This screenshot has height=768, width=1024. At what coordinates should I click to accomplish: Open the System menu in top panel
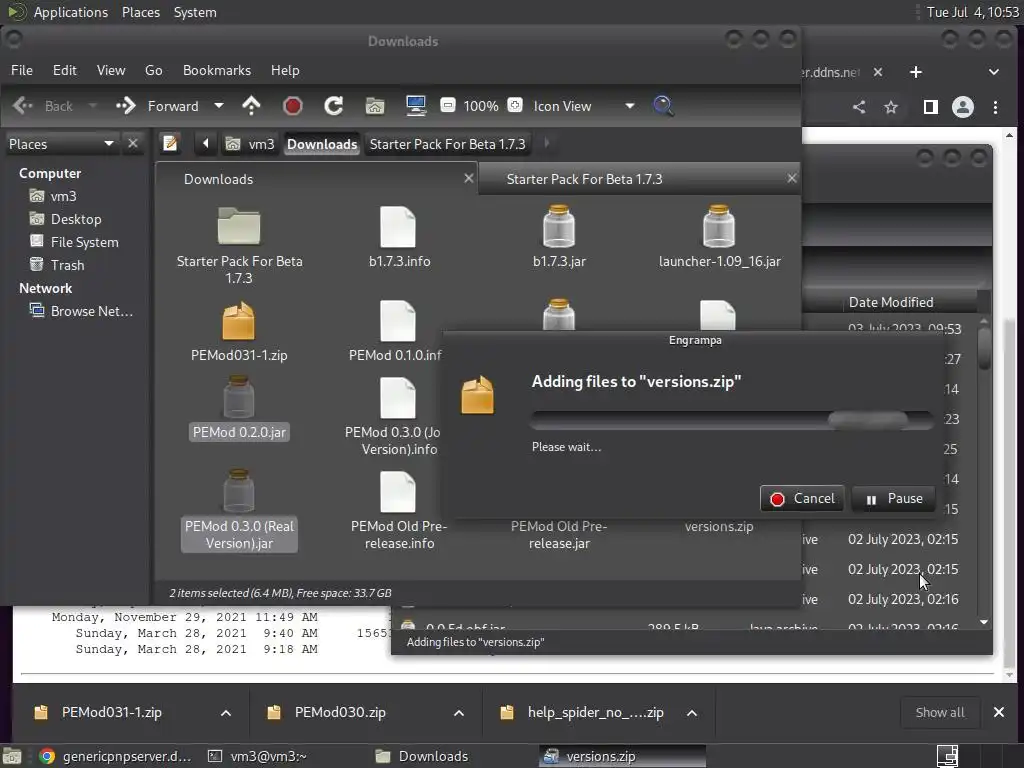(x=195, y=12)
